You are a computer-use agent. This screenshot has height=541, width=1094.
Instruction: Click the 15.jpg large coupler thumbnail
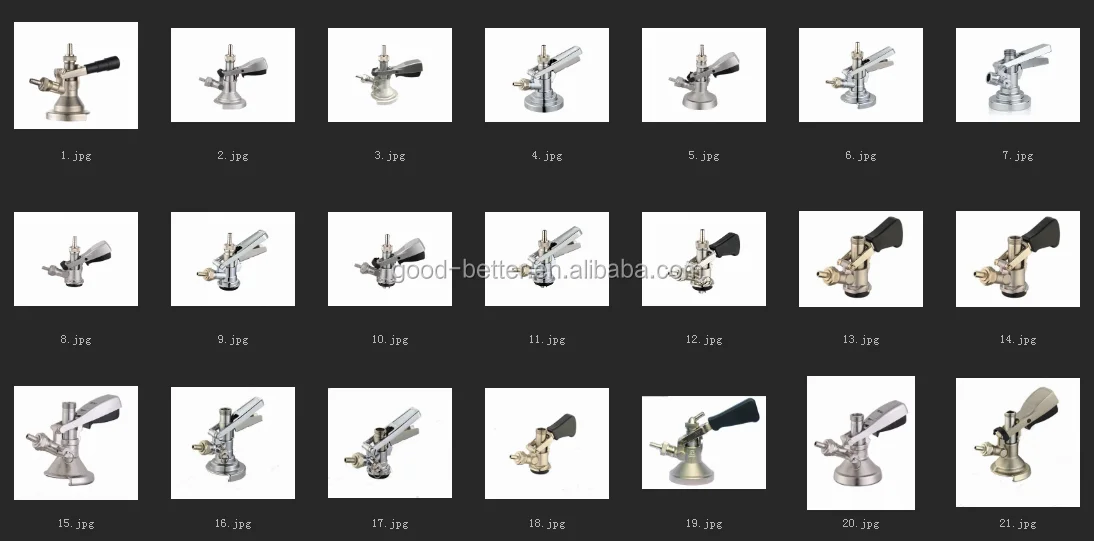[76, 443]
